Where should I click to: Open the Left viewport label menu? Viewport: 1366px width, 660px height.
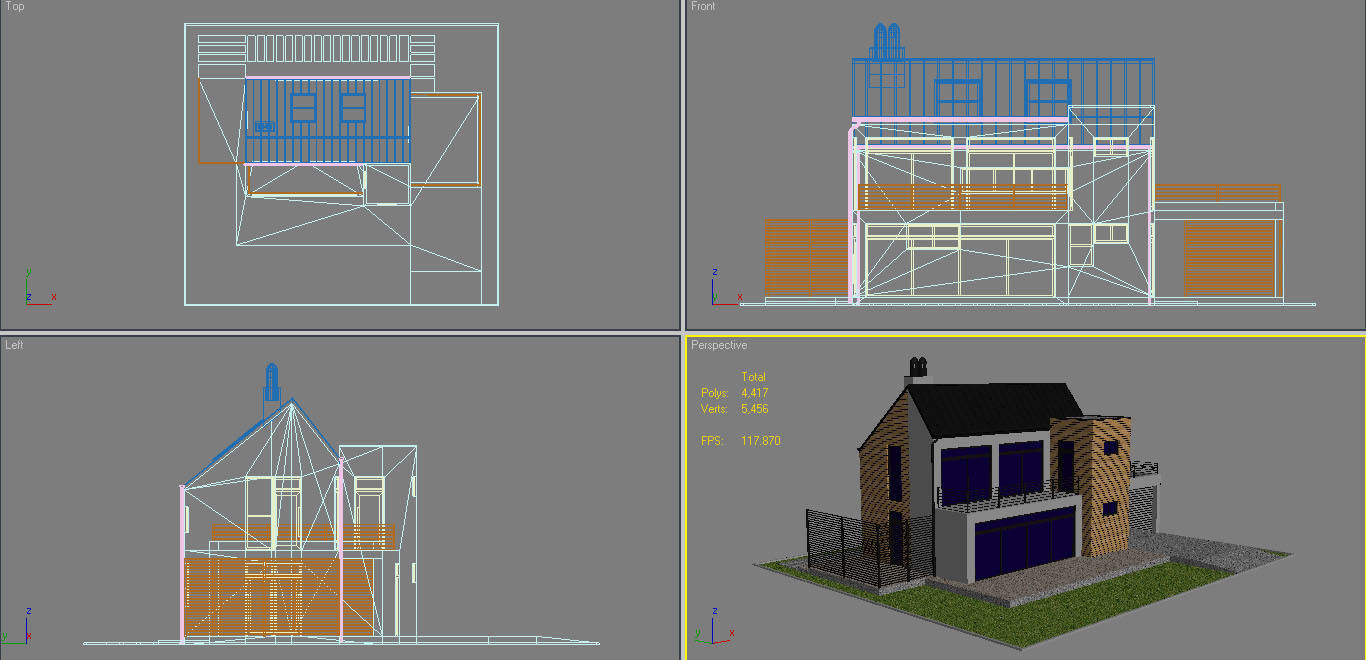coord(14,345)
